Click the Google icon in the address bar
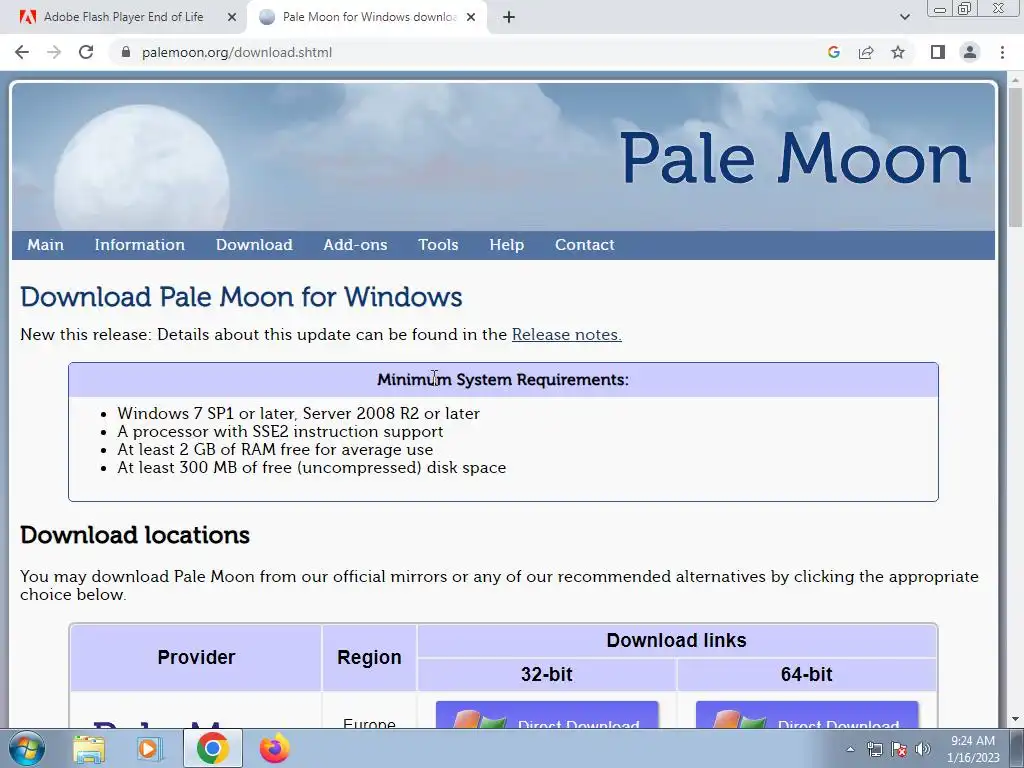Image resolution: width=1024 pixels, height=768 pixels. (833, 52)
